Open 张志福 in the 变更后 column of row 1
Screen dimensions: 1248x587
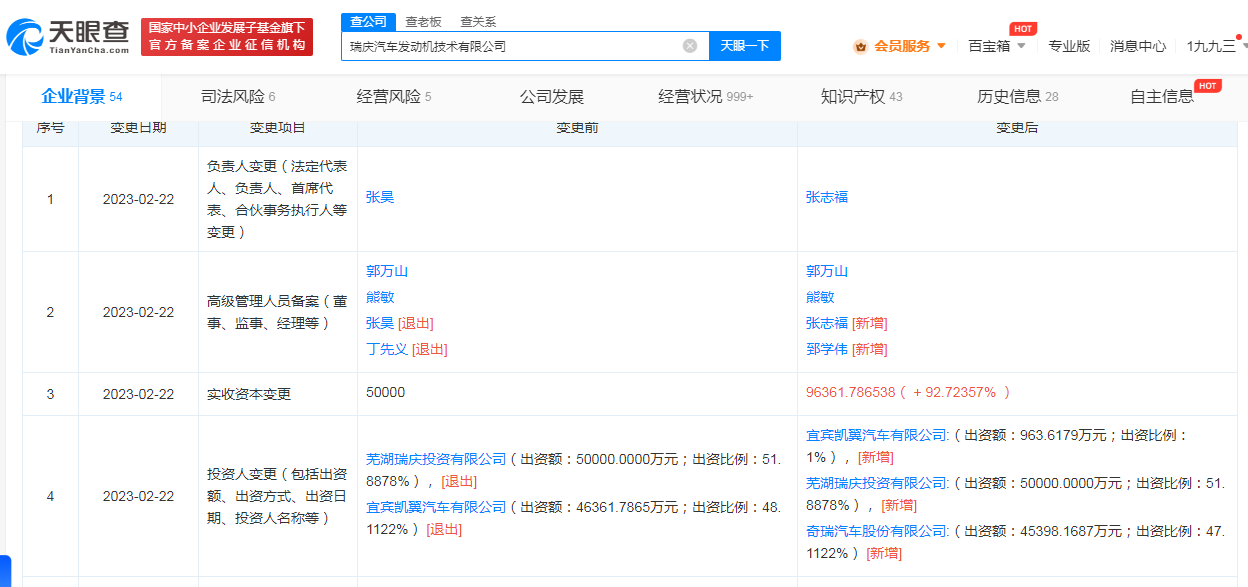click(827, 198)
